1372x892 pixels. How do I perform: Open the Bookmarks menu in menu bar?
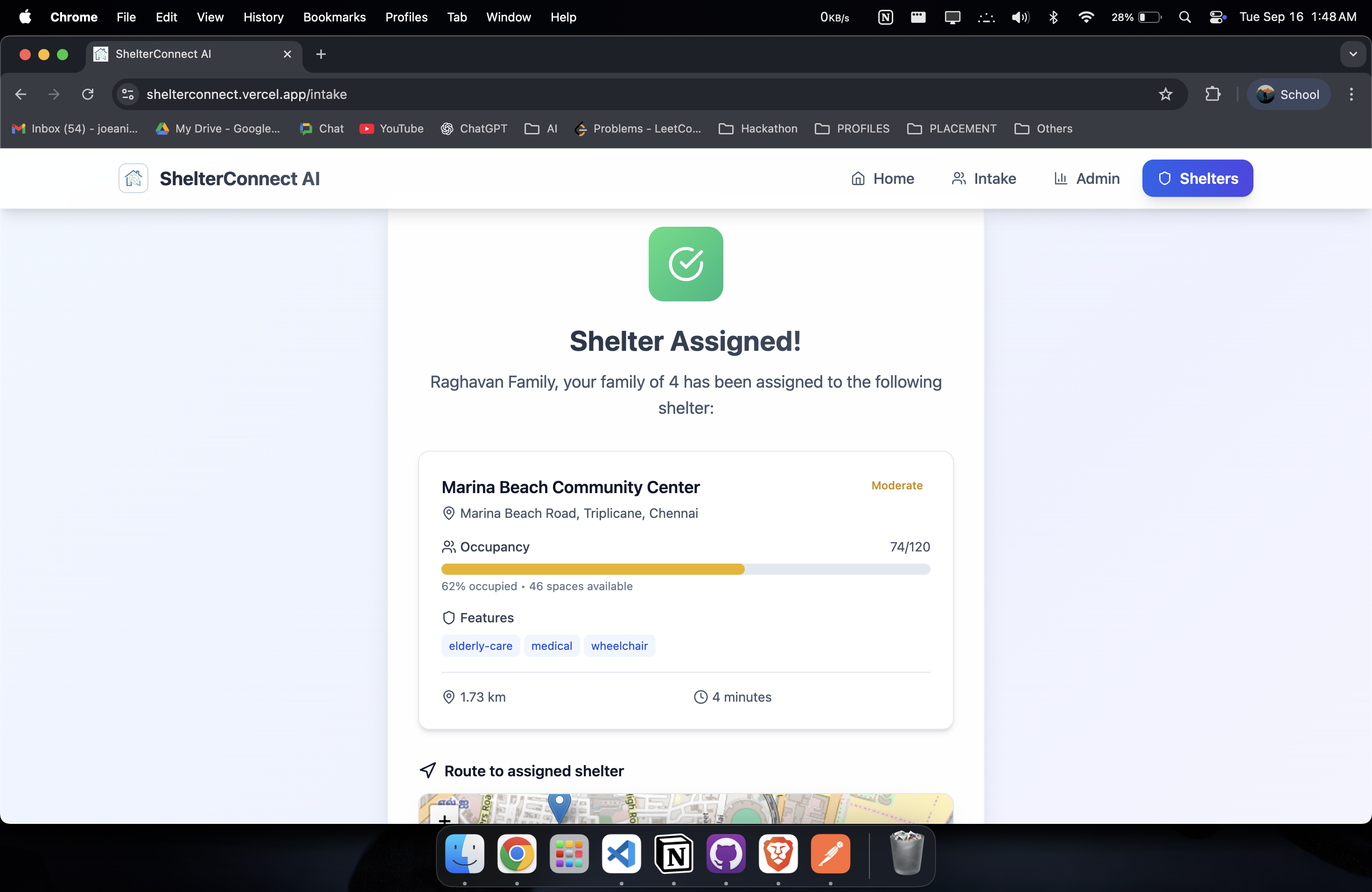334,17
